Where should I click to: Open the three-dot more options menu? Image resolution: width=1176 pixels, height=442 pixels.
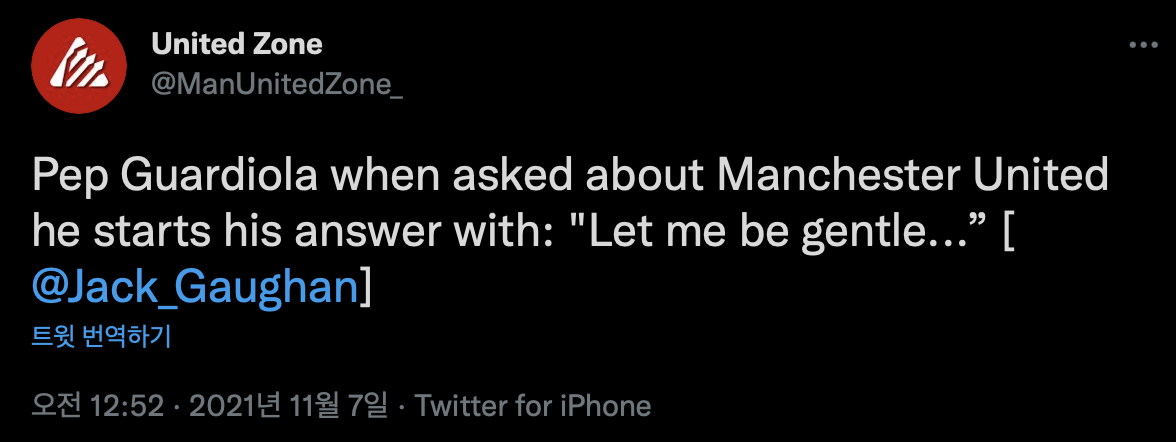1143,45
